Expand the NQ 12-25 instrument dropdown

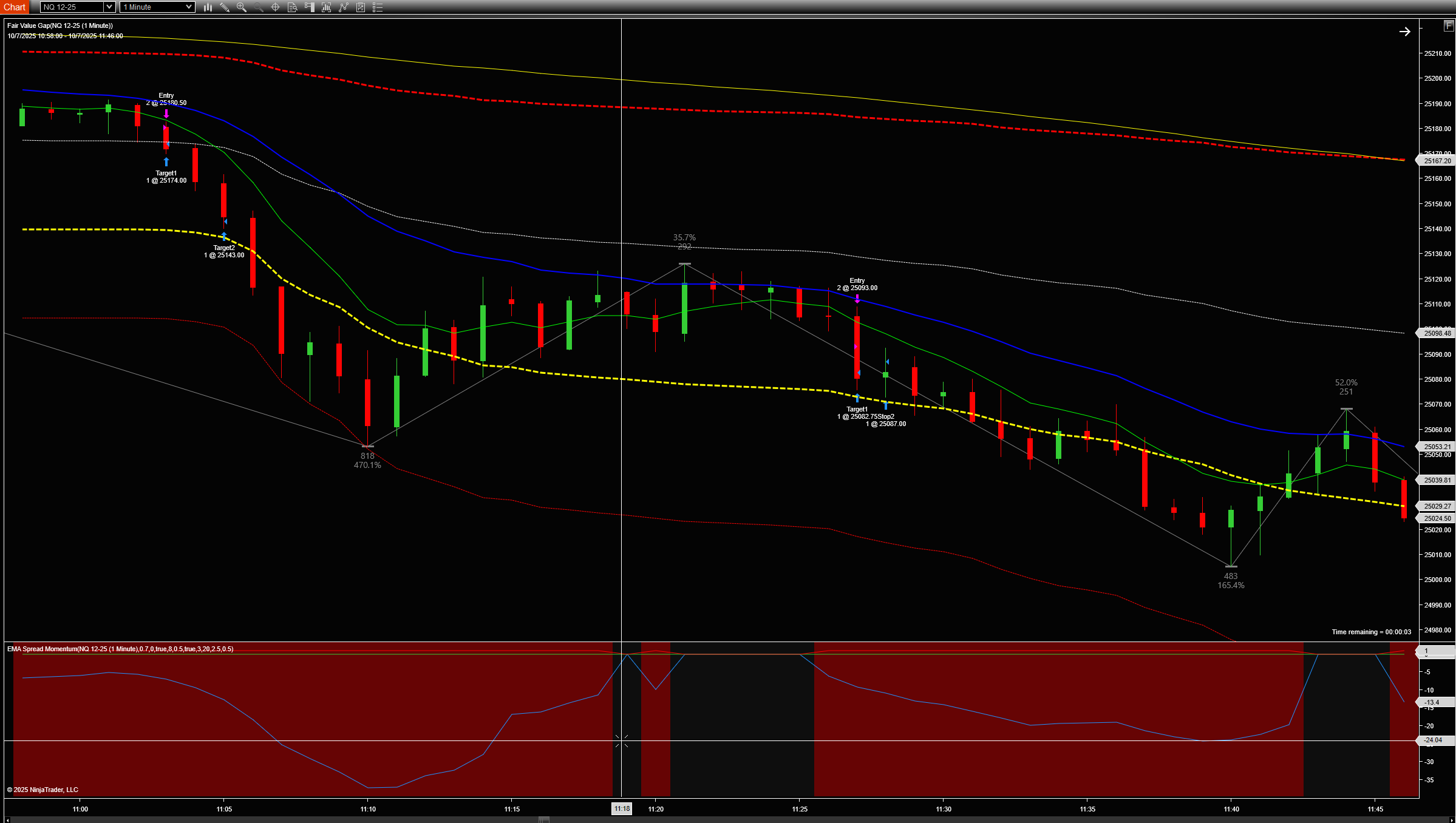109,7
